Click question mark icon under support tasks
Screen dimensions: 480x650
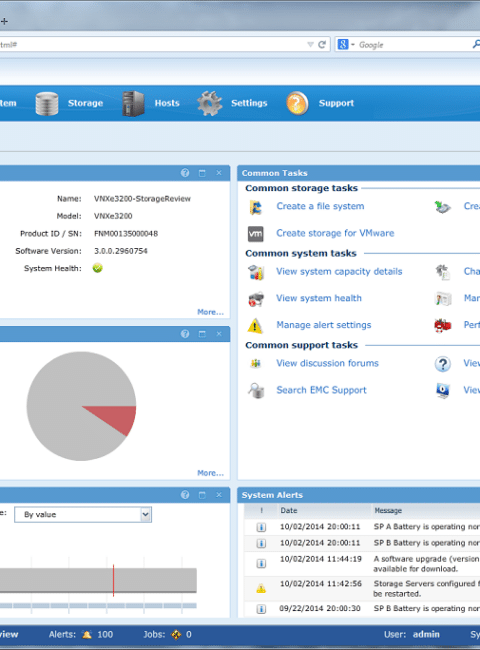(x=443, y=364)
